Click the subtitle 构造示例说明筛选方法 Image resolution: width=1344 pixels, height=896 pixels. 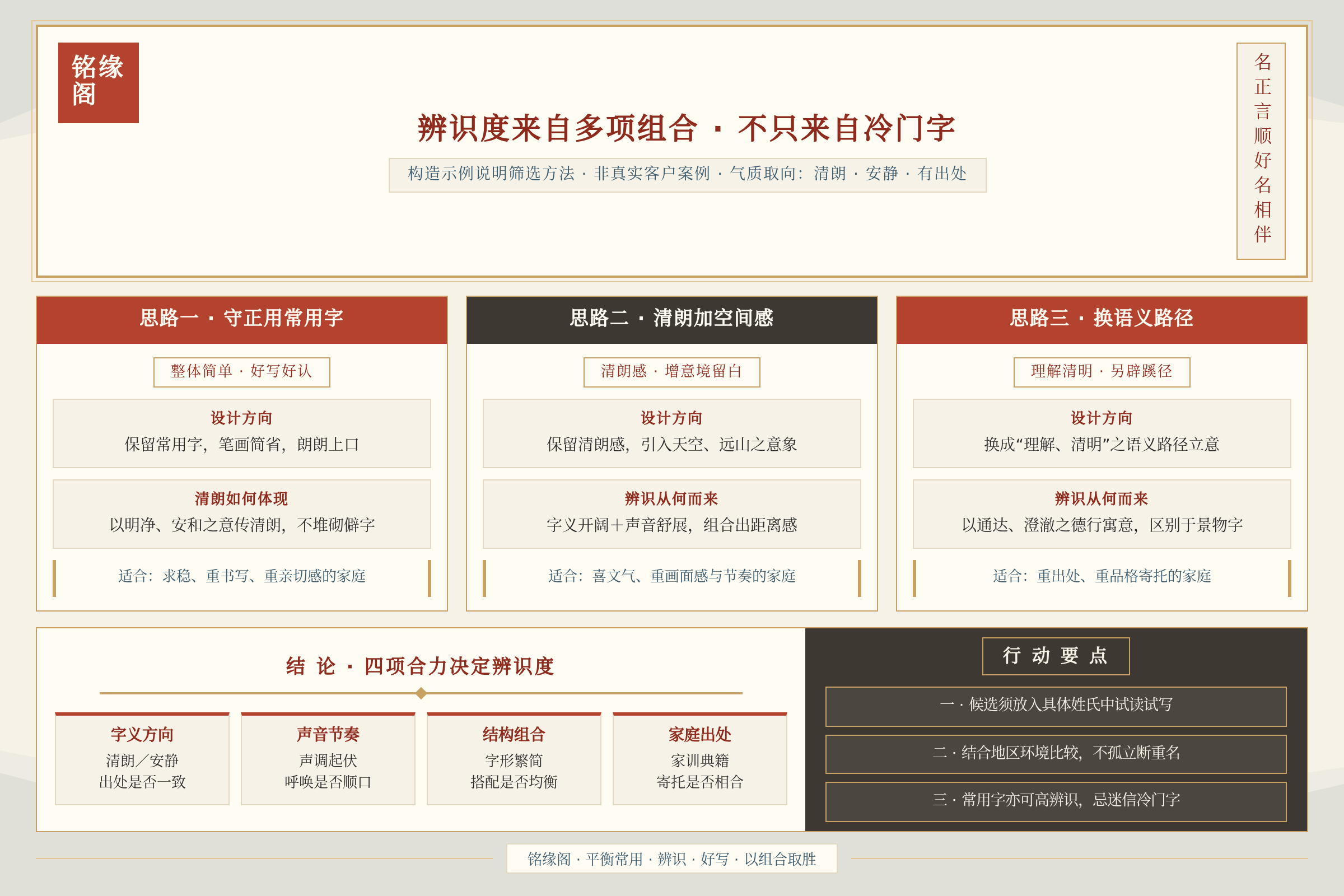491,174
